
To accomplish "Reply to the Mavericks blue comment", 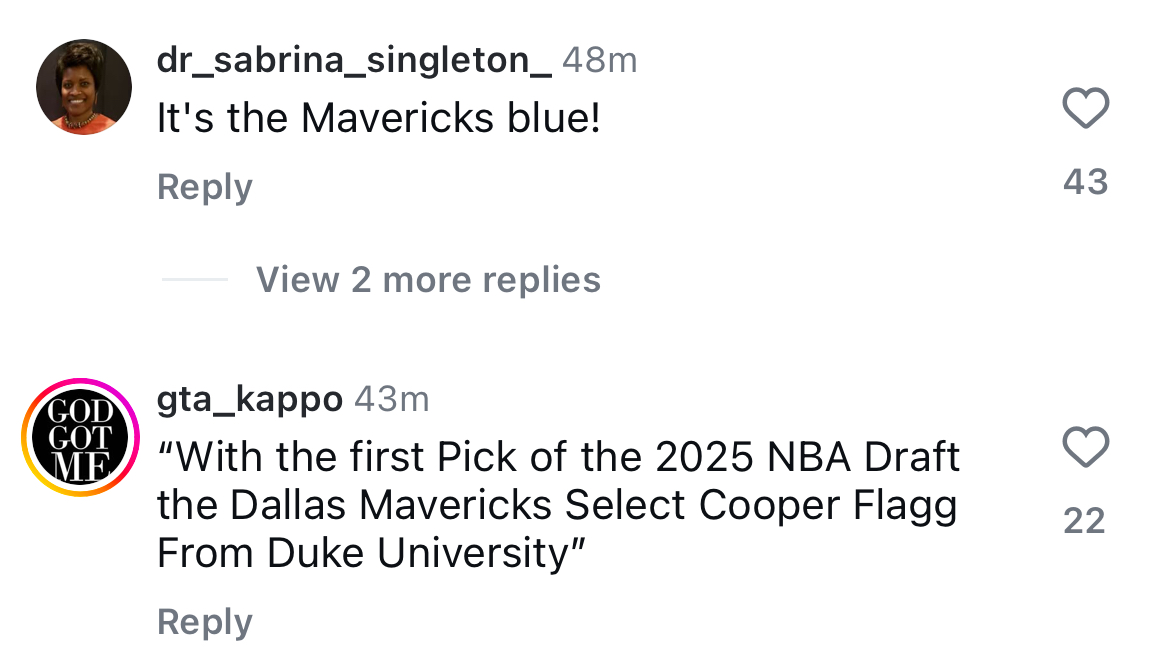I will 204,186.
